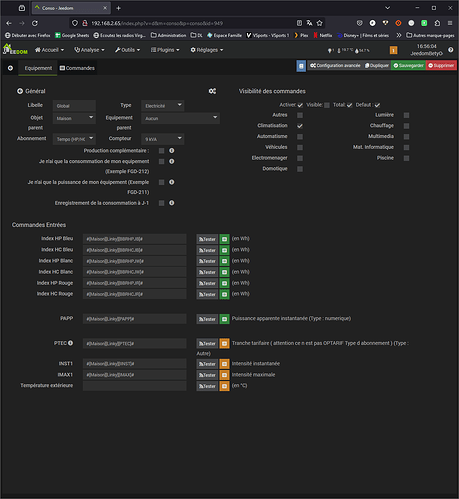Click the help question mark icon near clock

pos(451,50)
